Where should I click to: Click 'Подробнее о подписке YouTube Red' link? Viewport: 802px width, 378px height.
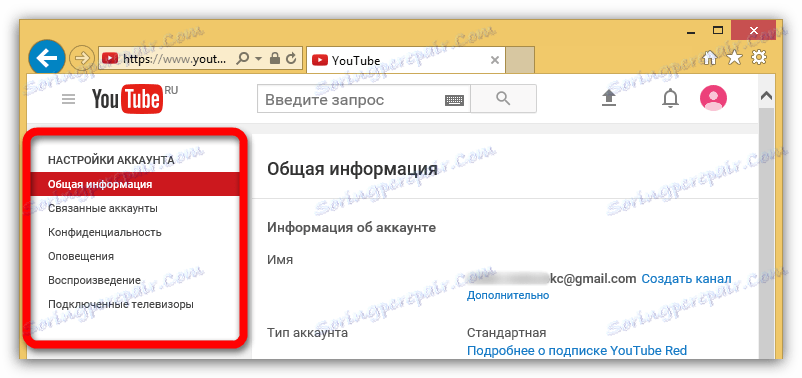pyautogui.click(x=577, y=351)
